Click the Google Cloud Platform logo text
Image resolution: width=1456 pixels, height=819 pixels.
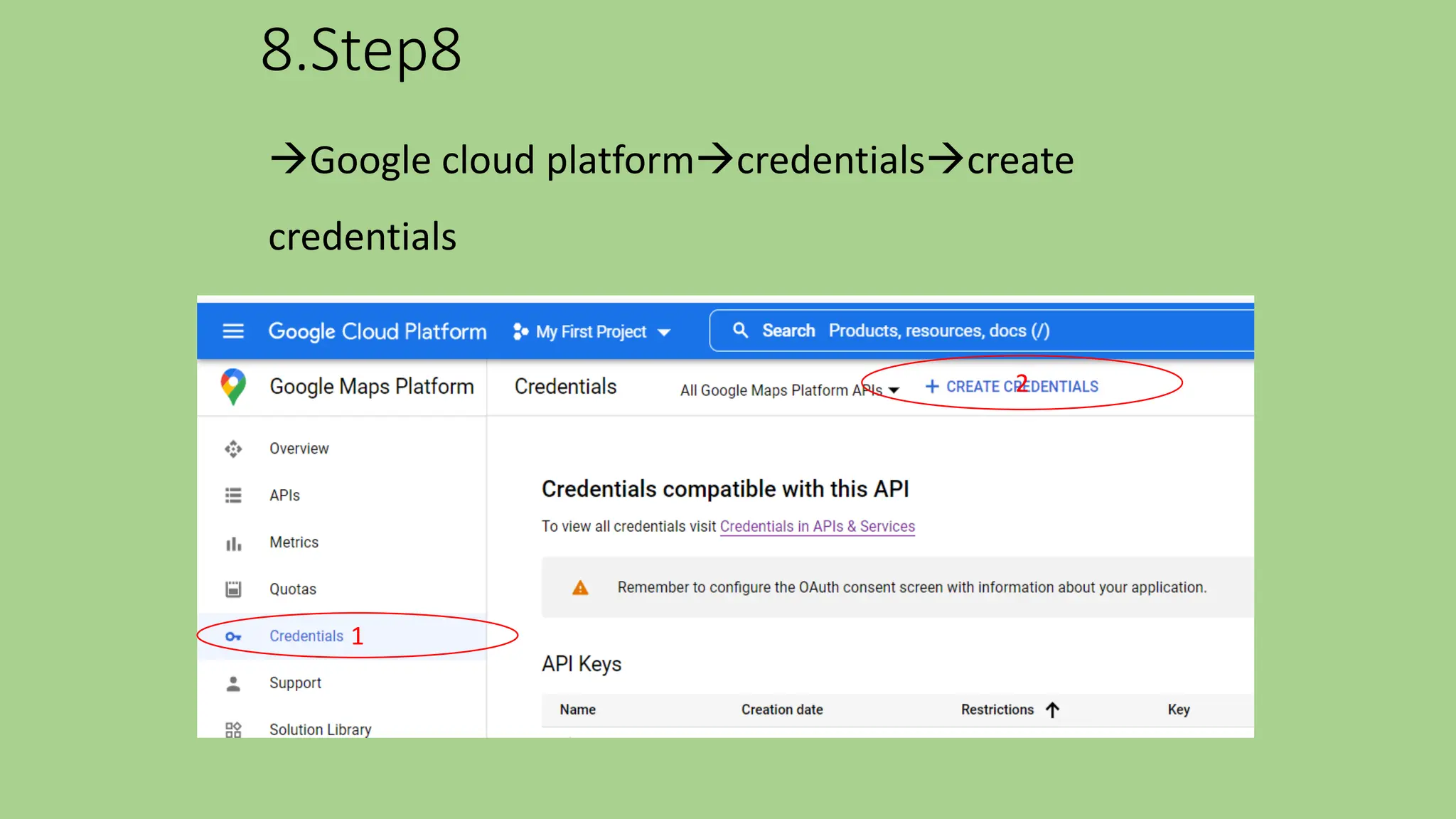(378, 332)
